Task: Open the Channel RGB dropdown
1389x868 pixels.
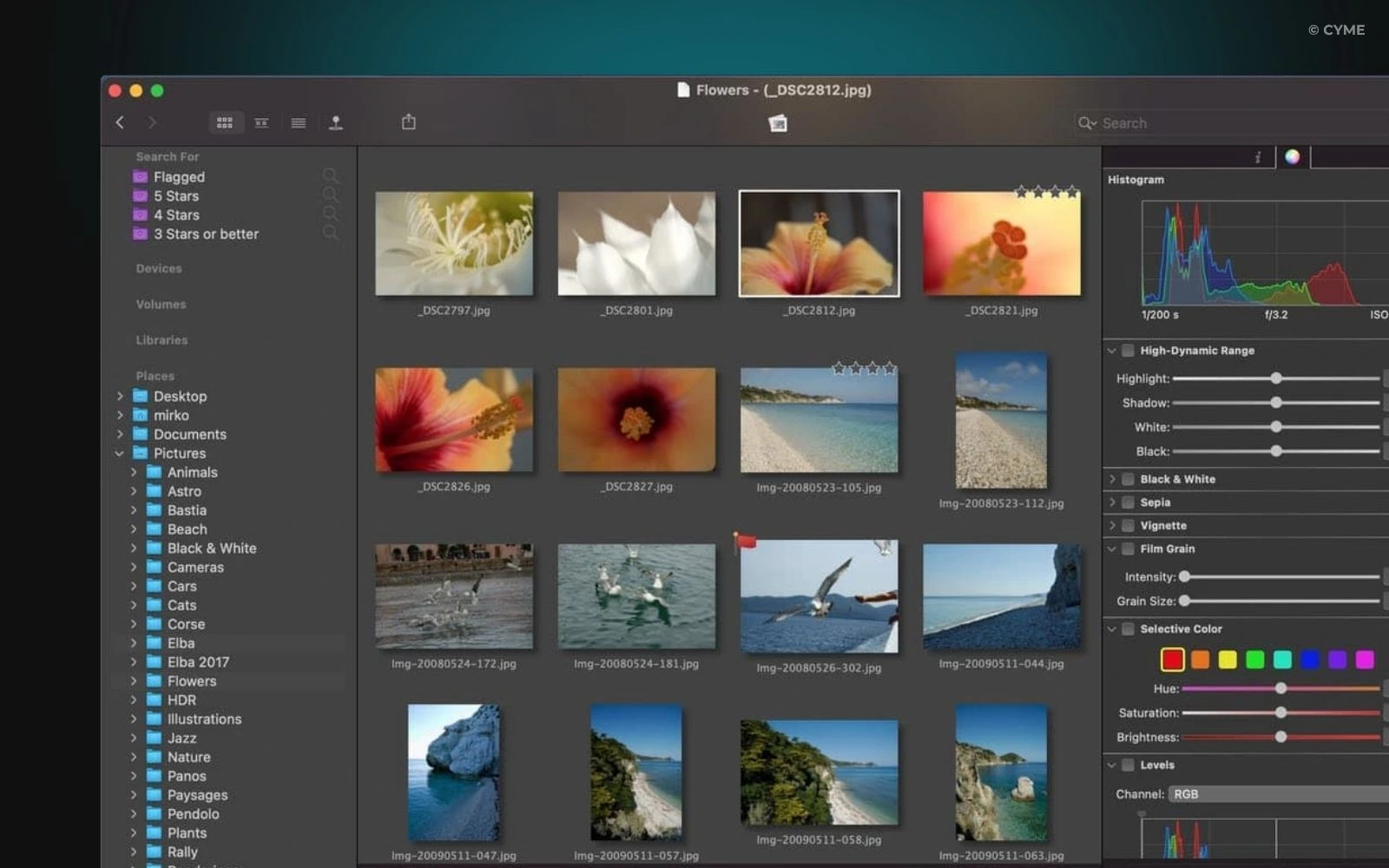Action: [x=1279, y=794]
